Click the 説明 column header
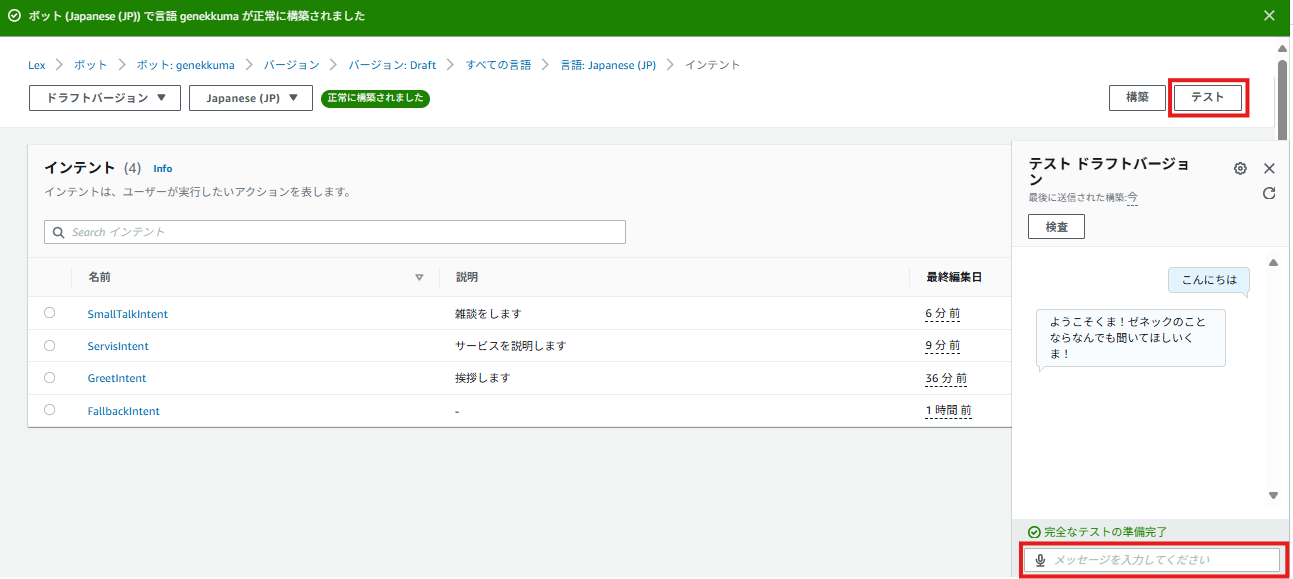 (467, 277)
